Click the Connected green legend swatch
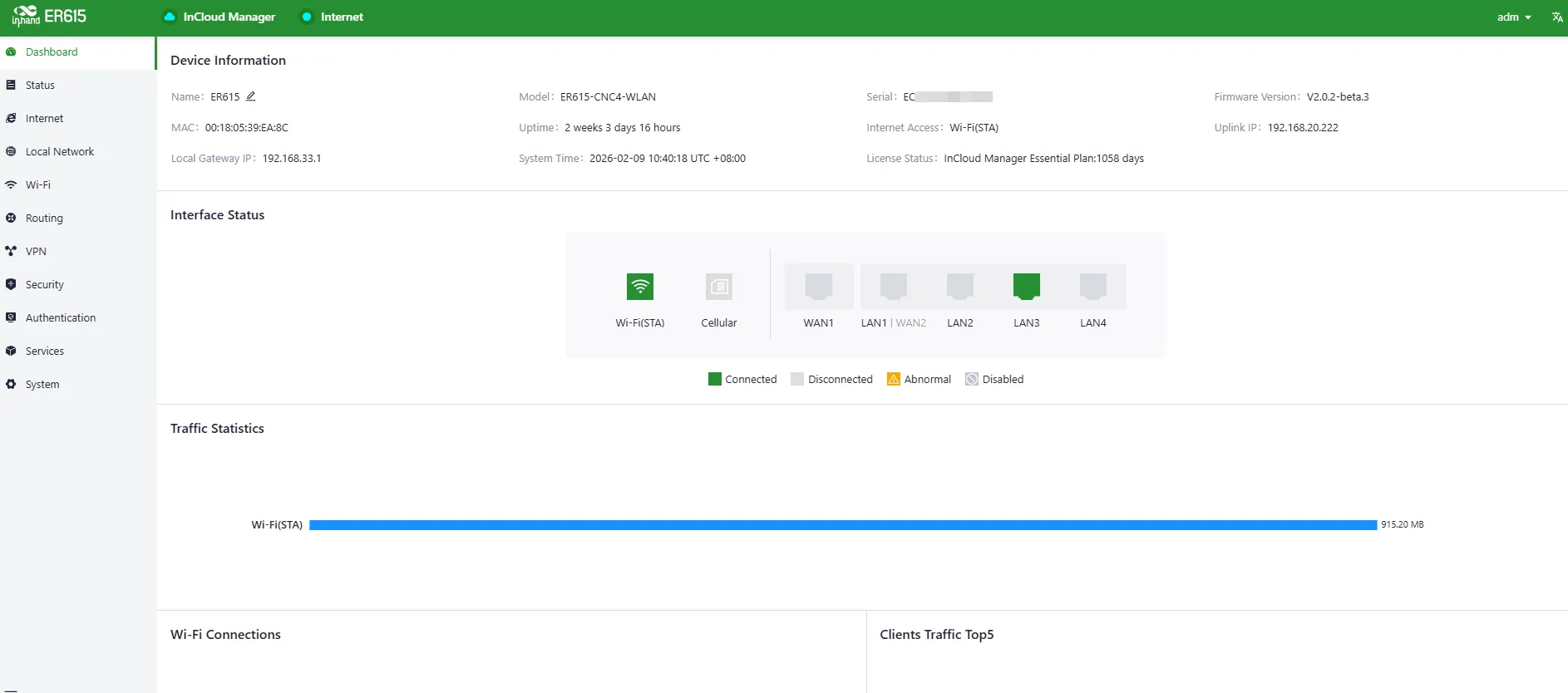Viewport: 1568px width, 693px height. click(x=715, y=379)
